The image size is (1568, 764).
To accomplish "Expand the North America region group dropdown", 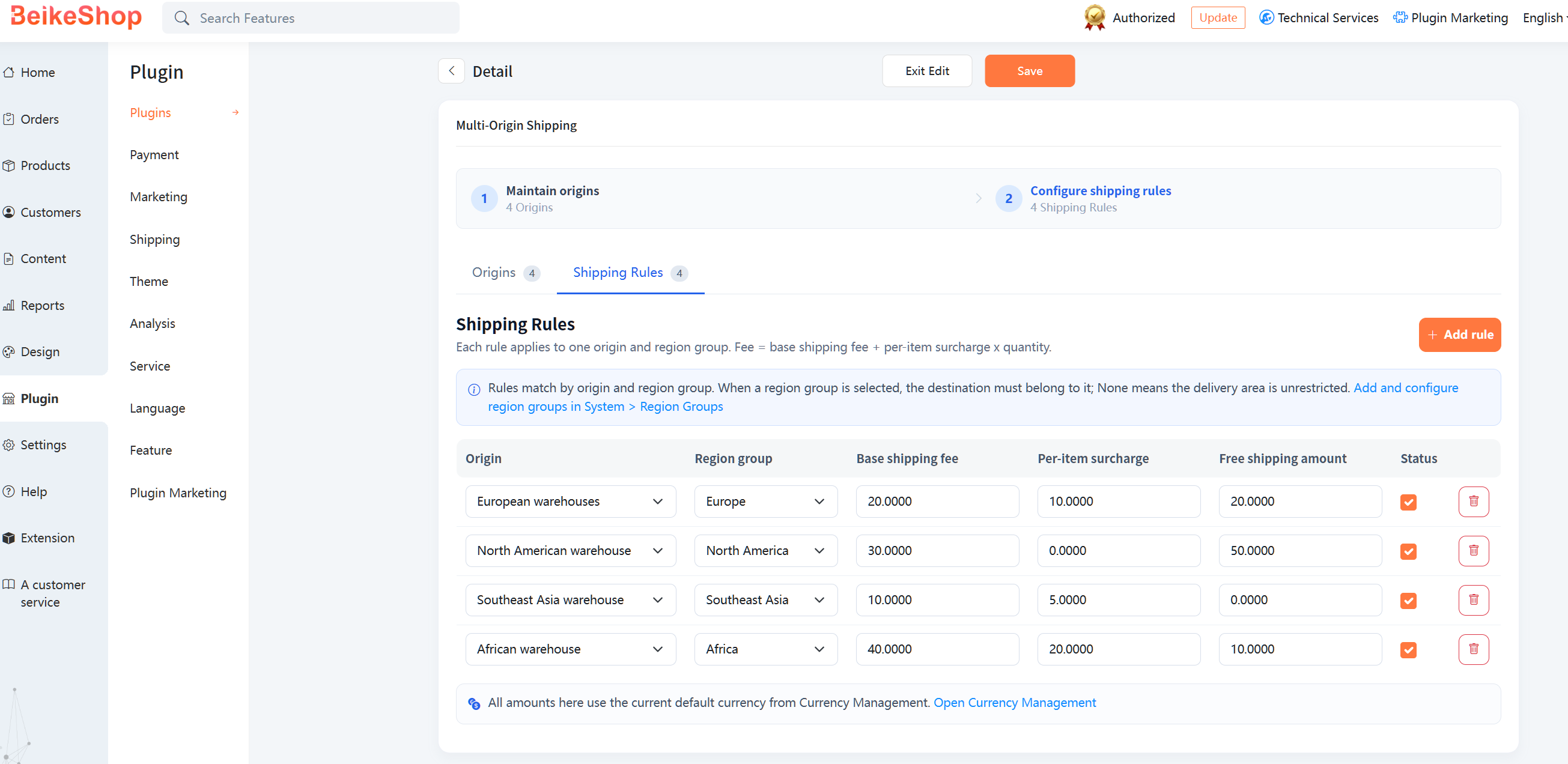I will pos(766,551).
